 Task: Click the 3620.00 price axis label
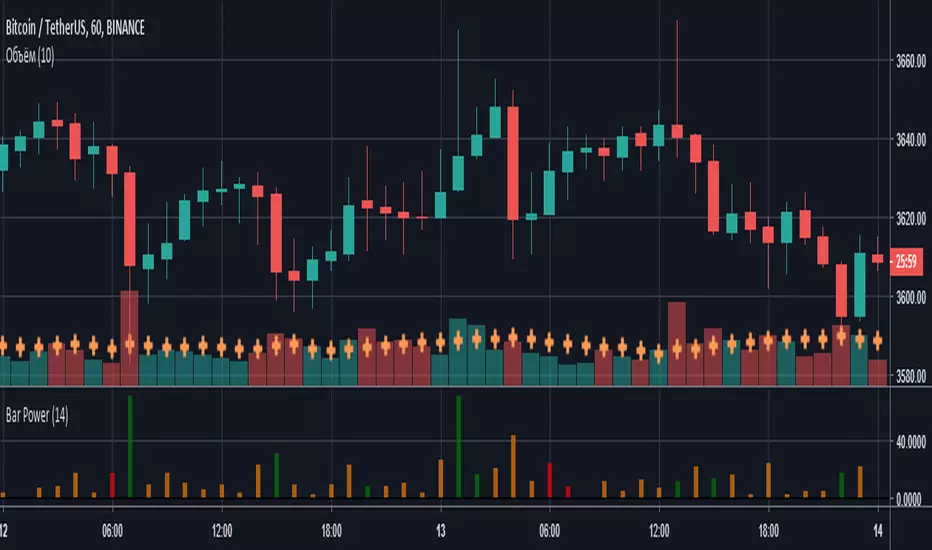pyautogui.click(x=908, y=219)
